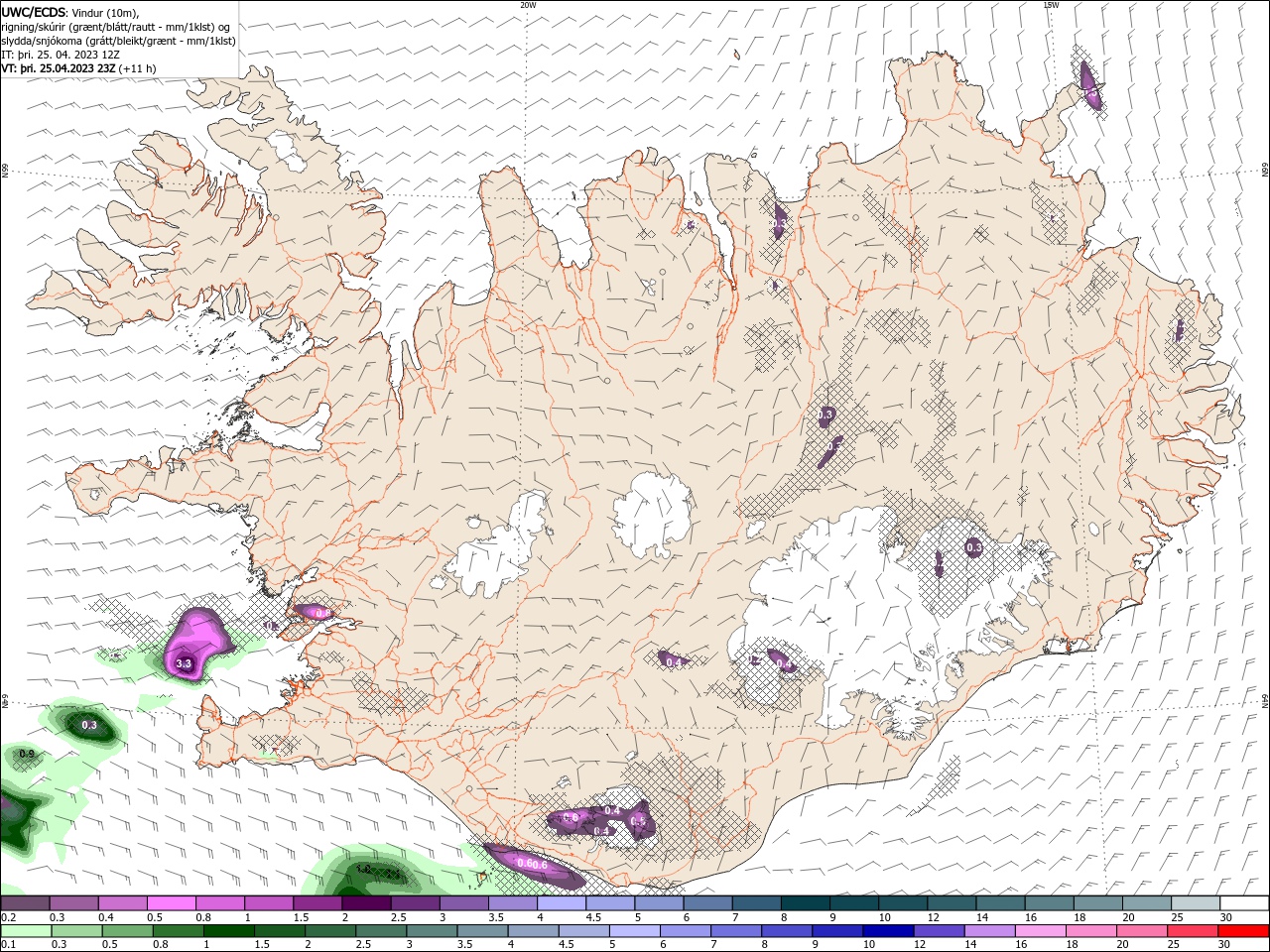Screen dimensions: 1270x952
Task: Click the pale green 0.1 rain swatch
Action: click(x=25, y=931)
